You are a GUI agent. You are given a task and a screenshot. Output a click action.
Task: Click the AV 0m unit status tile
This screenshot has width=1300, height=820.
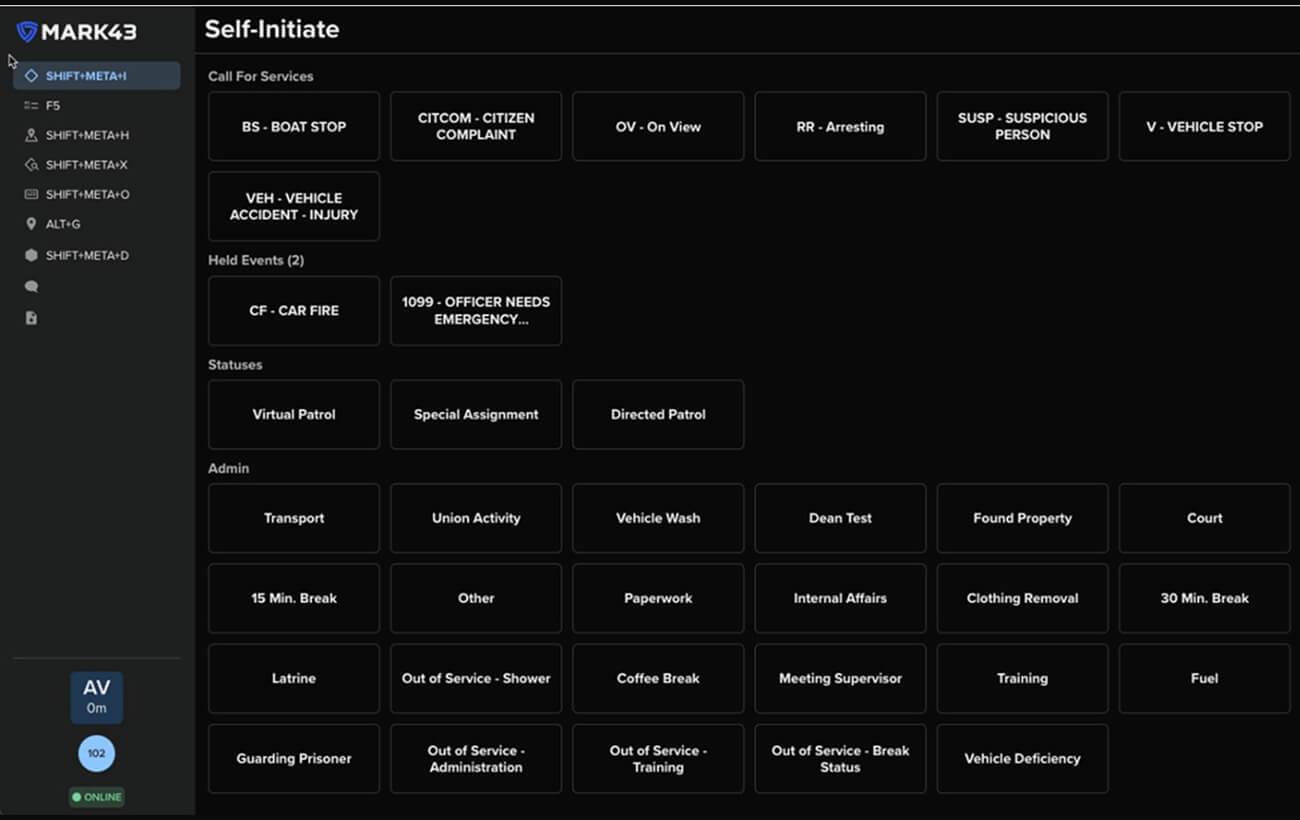(x=97, y=697)
